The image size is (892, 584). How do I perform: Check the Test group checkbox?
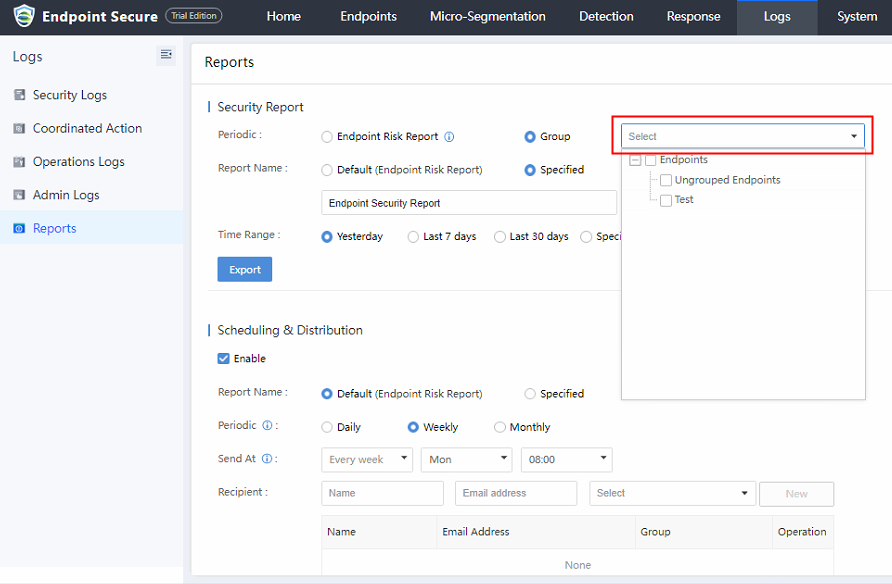(x=666, y=200)
